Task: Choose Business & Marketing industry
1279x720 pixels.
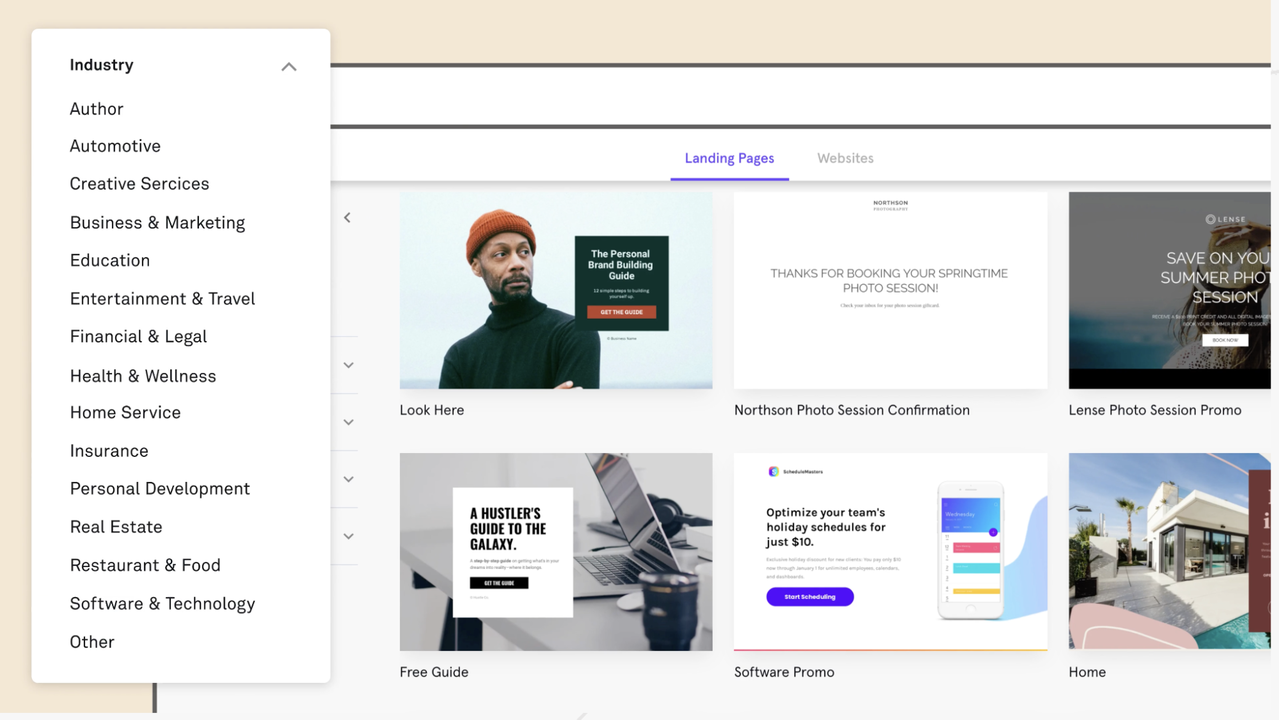Action: (x=157, y=222)
